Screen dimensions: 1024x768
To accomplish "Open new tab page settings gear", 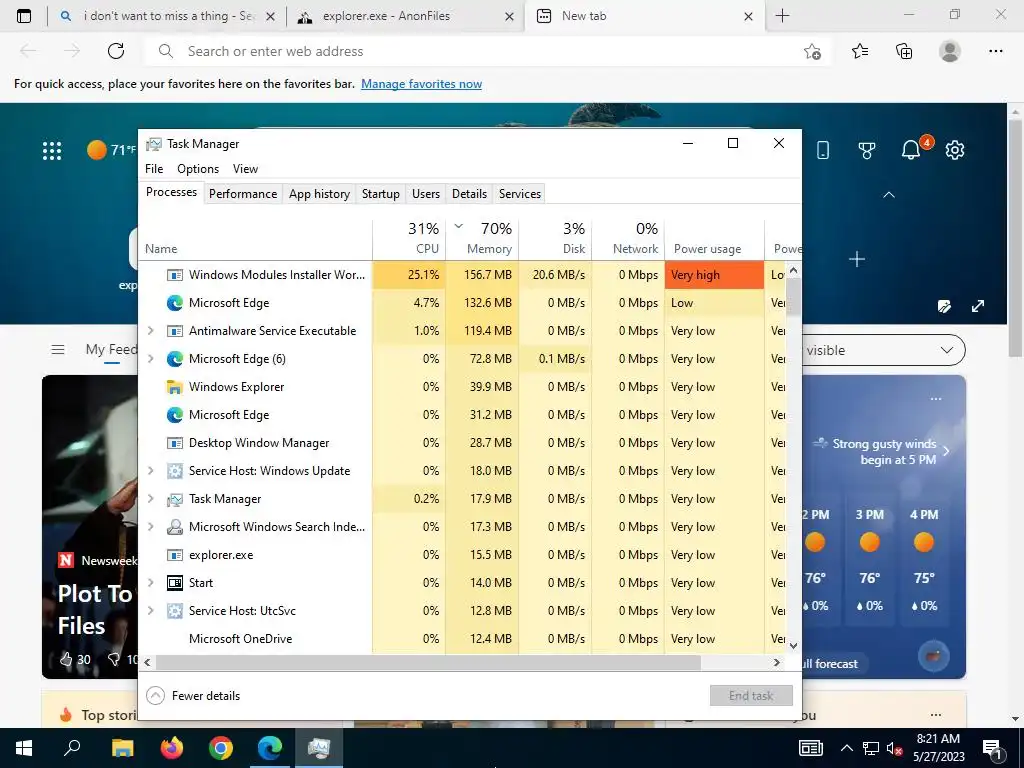I will click(955, 150).
